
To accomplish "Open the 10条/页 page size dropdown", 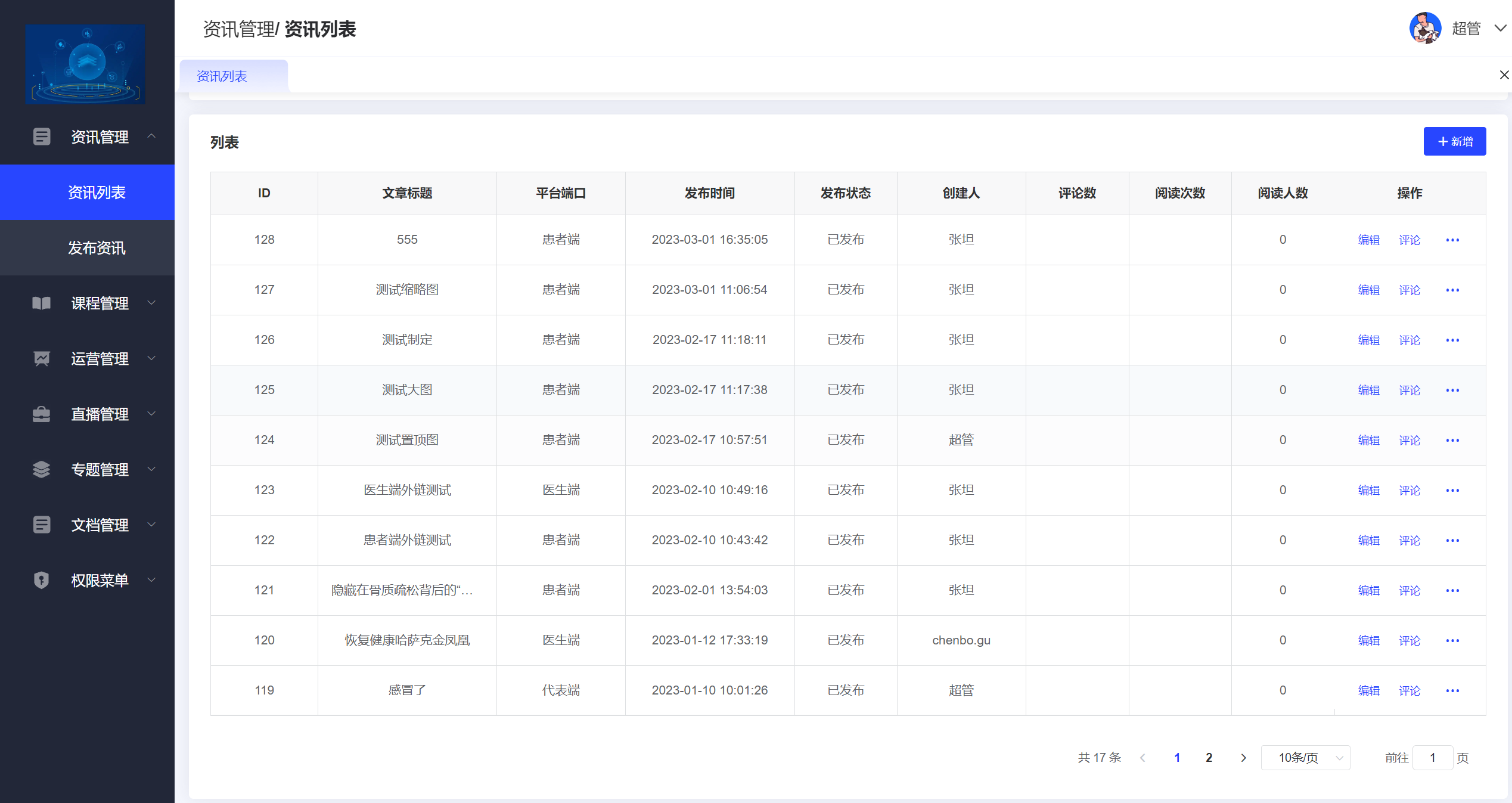I will tap(1305, 758).
